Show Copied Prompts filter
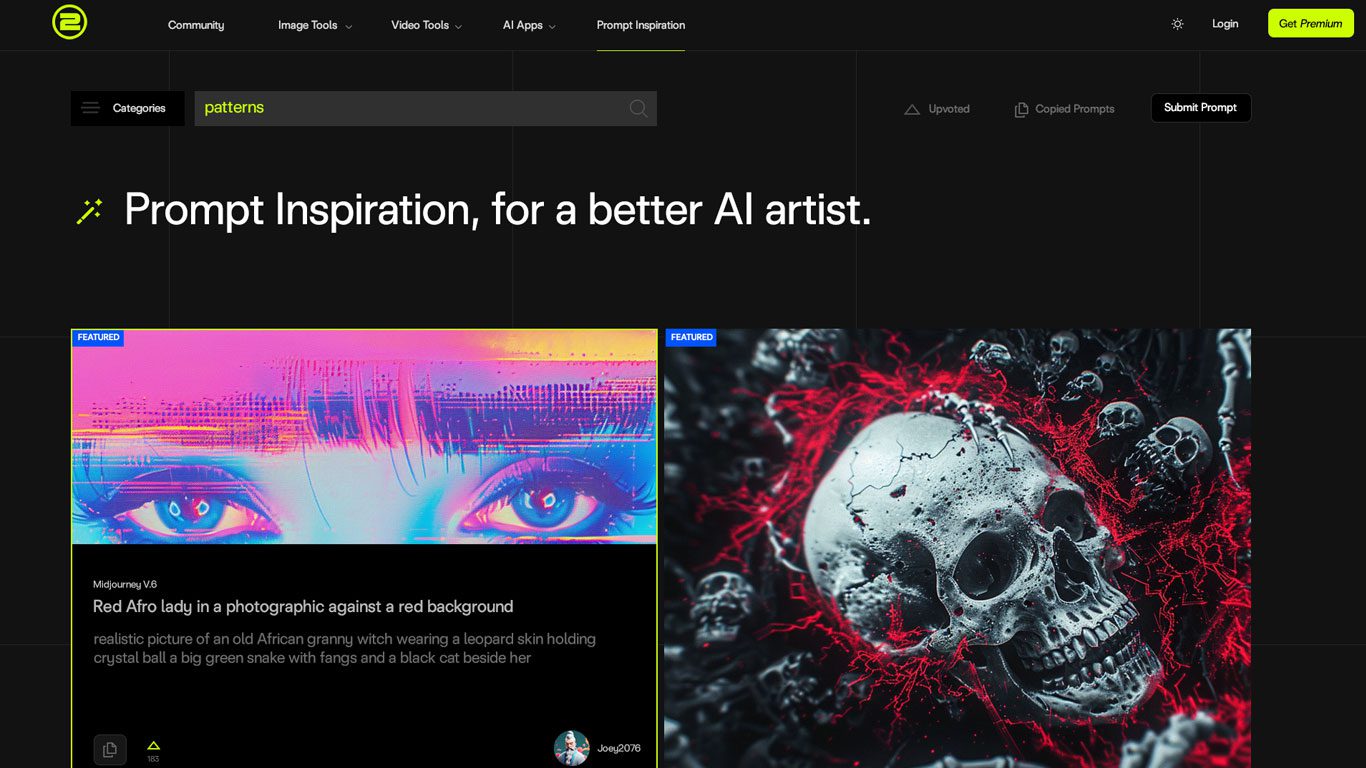 pos(1064,109)
